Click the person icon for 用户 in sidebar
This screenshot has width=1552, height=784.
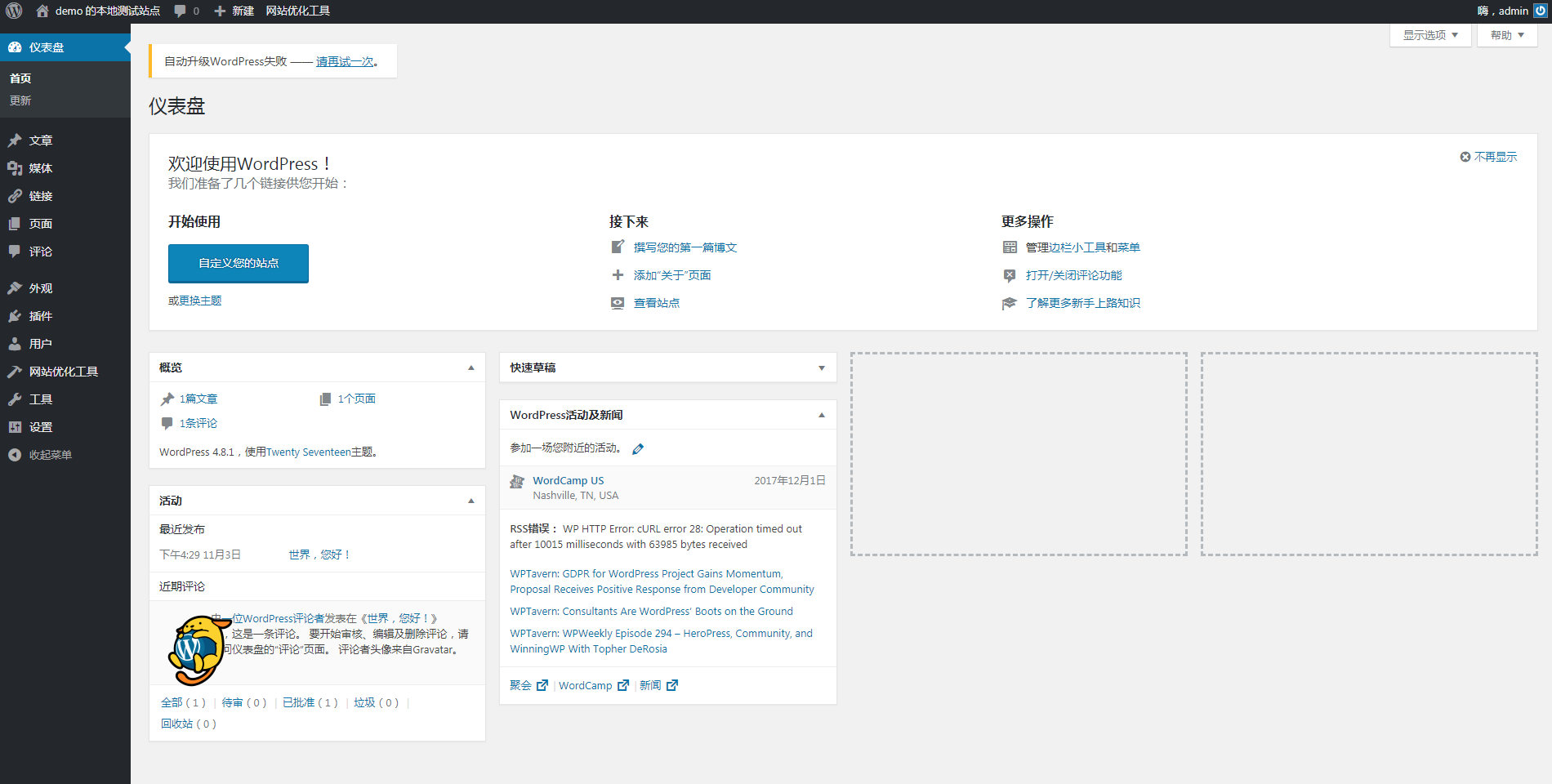(15, 344)
